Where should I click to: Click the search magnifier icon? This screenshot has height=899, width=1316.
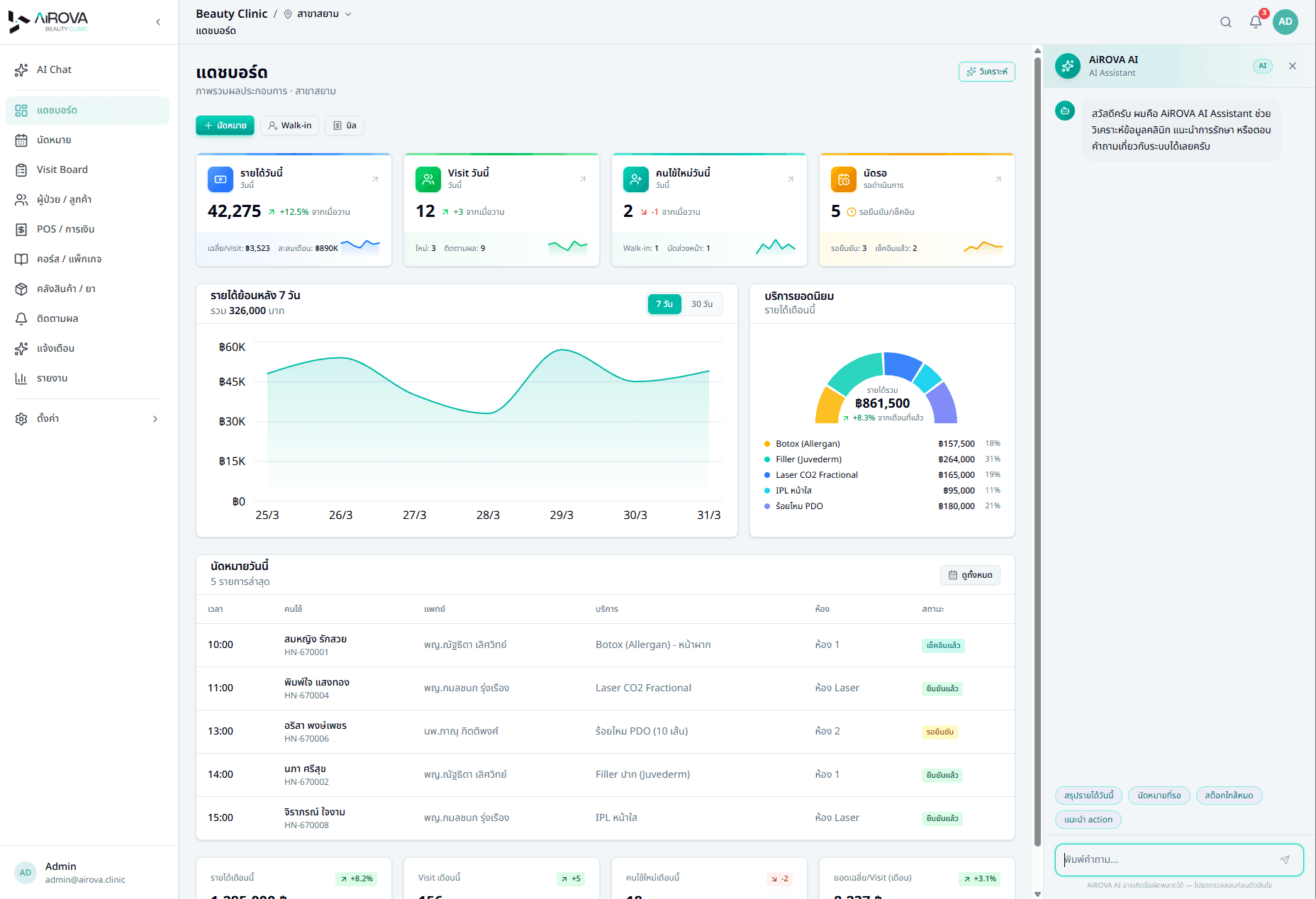1225,22
